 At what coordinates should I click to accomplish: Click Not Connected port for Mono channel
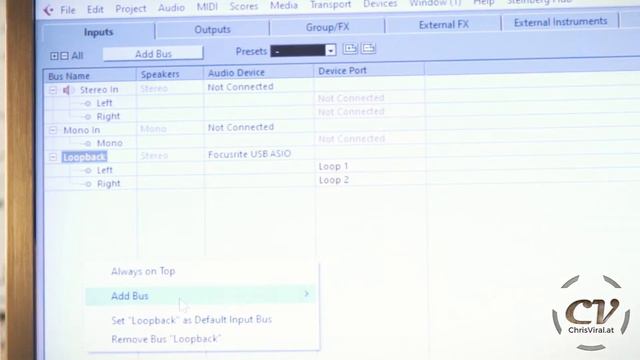coord(351,139)
